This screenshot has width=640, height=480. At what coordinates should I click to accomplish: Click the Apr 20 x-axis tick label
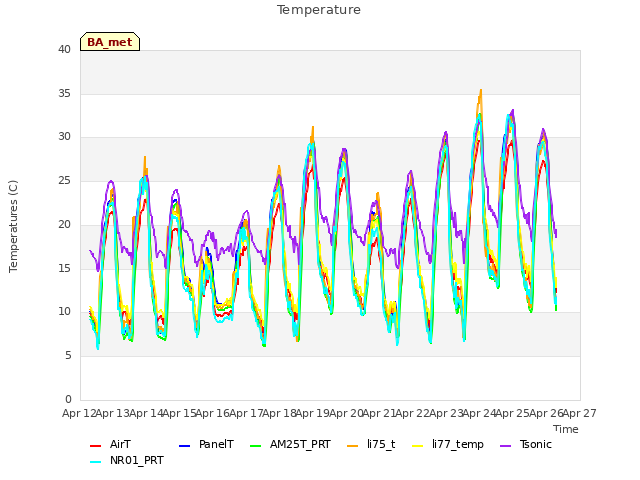346,413
